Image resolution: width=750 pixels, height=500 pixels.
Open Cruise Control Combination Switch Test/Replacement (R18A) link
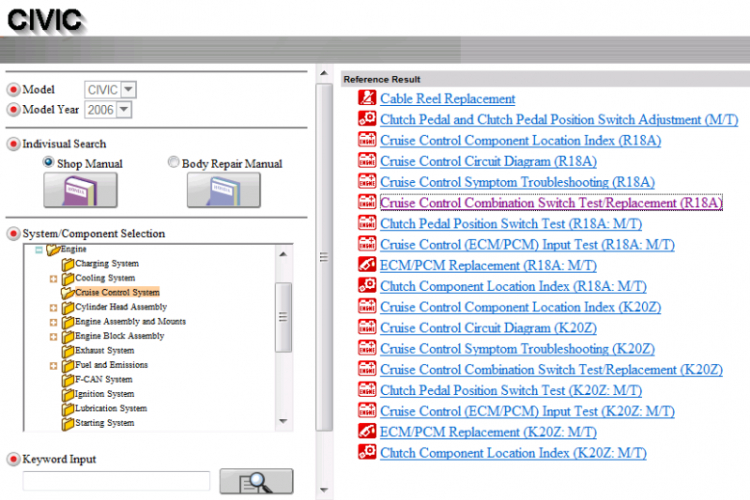coord(551,203)
